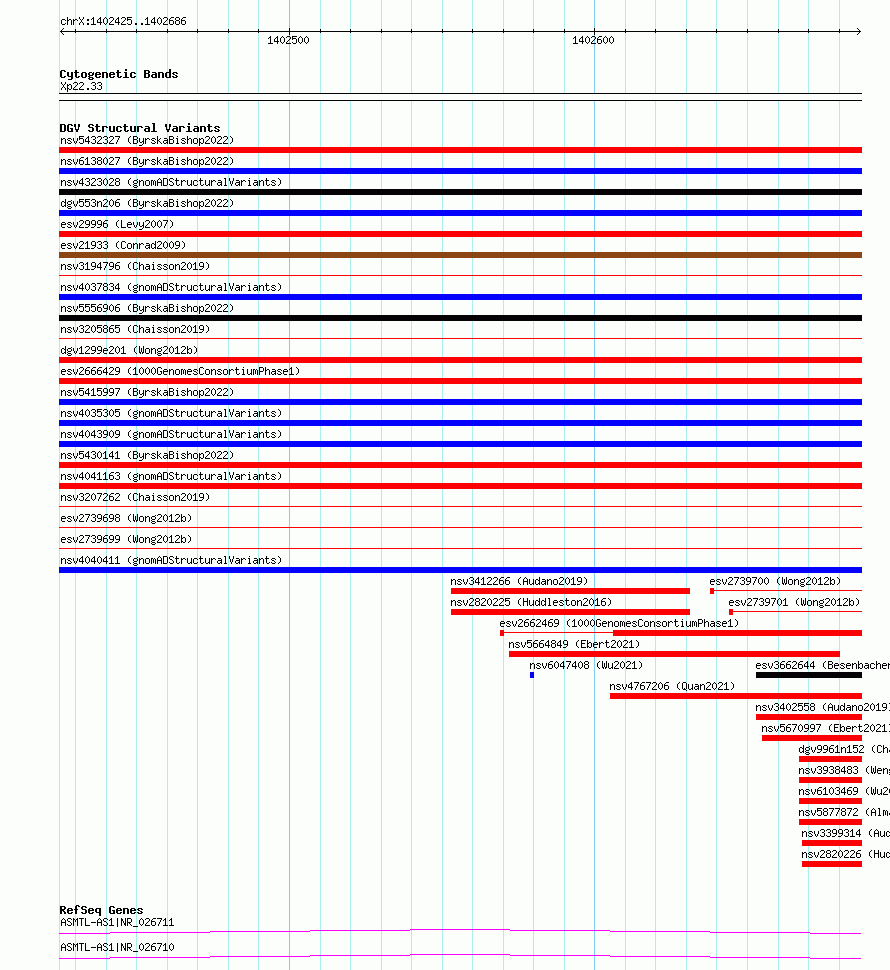
Task: Click the nsv3194796 (Chaisson2019) label
Action: [135, 267]
